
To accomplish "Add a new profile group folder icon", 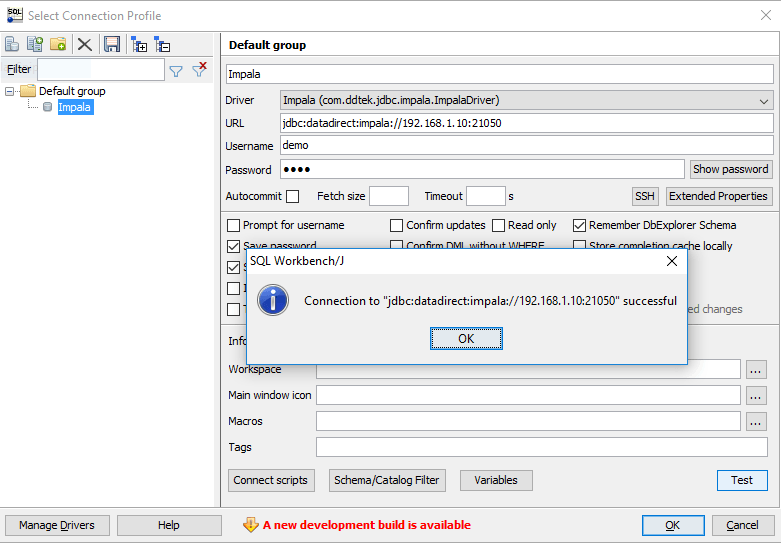I will (x=58, y=45).
